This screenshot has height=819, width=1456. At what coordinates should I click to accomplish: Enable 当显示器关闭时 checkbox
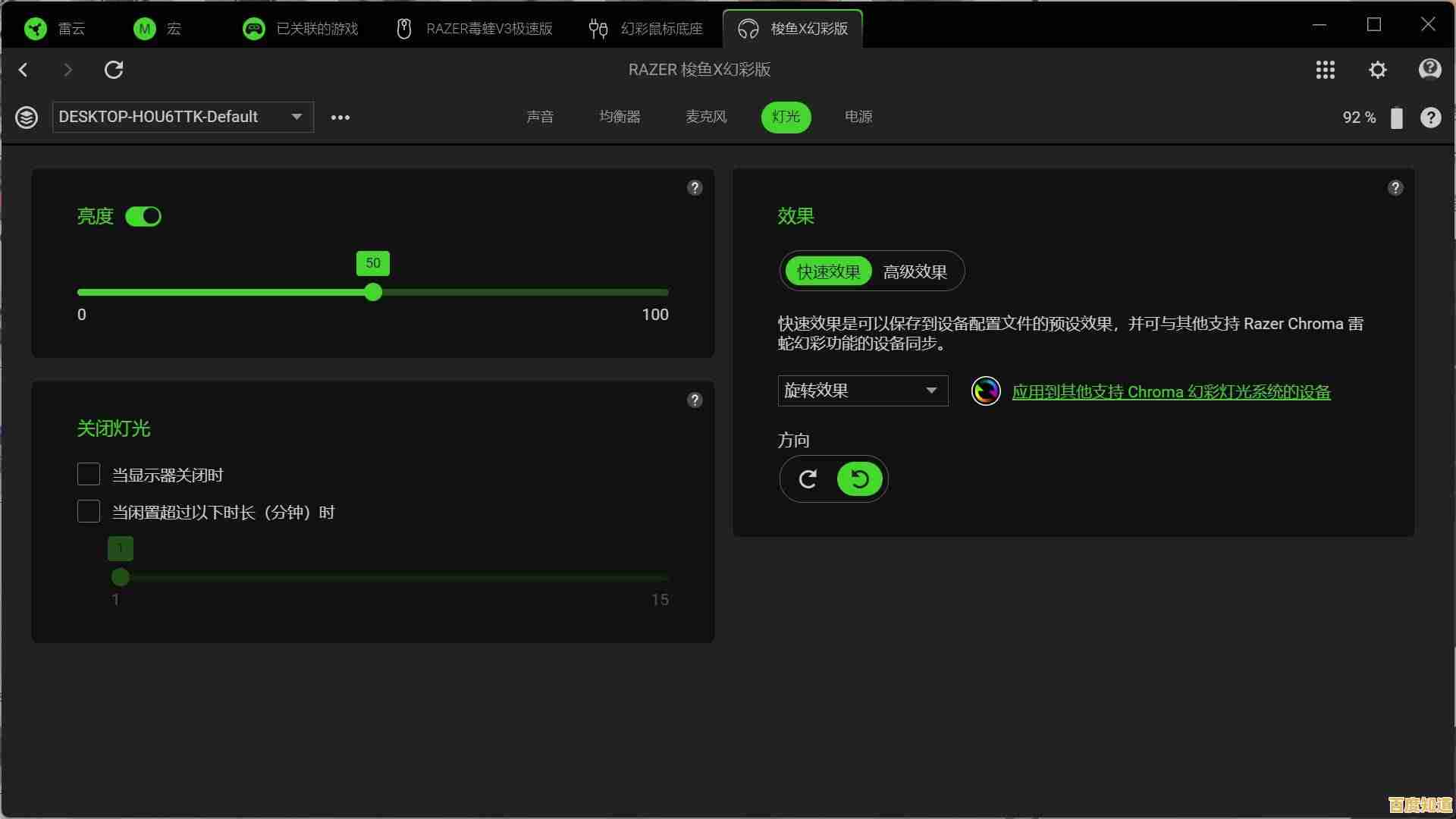click(x=88, y=474)
